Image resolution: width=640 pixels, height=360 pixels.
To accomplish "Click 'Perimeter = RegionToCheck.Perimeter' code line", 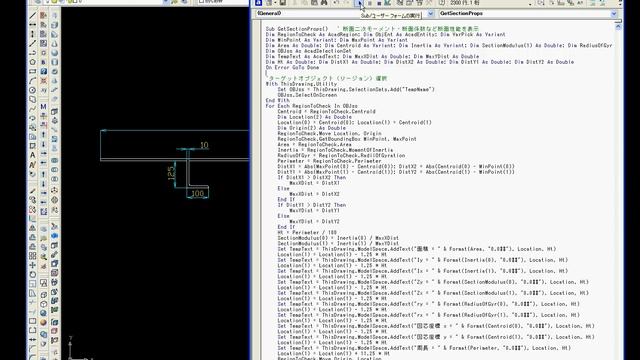I will coord(329,161).
